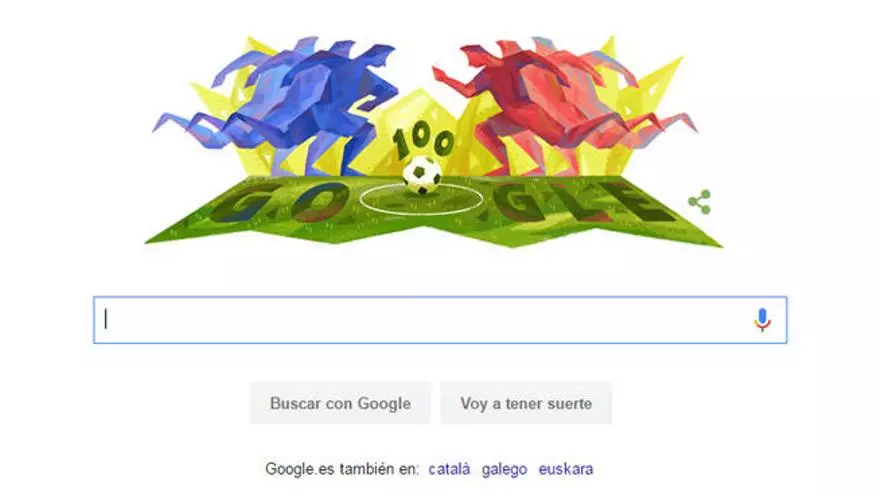The image size is (880, 495).
Task: Click the white center circle on the field
Action: point(421,199)
